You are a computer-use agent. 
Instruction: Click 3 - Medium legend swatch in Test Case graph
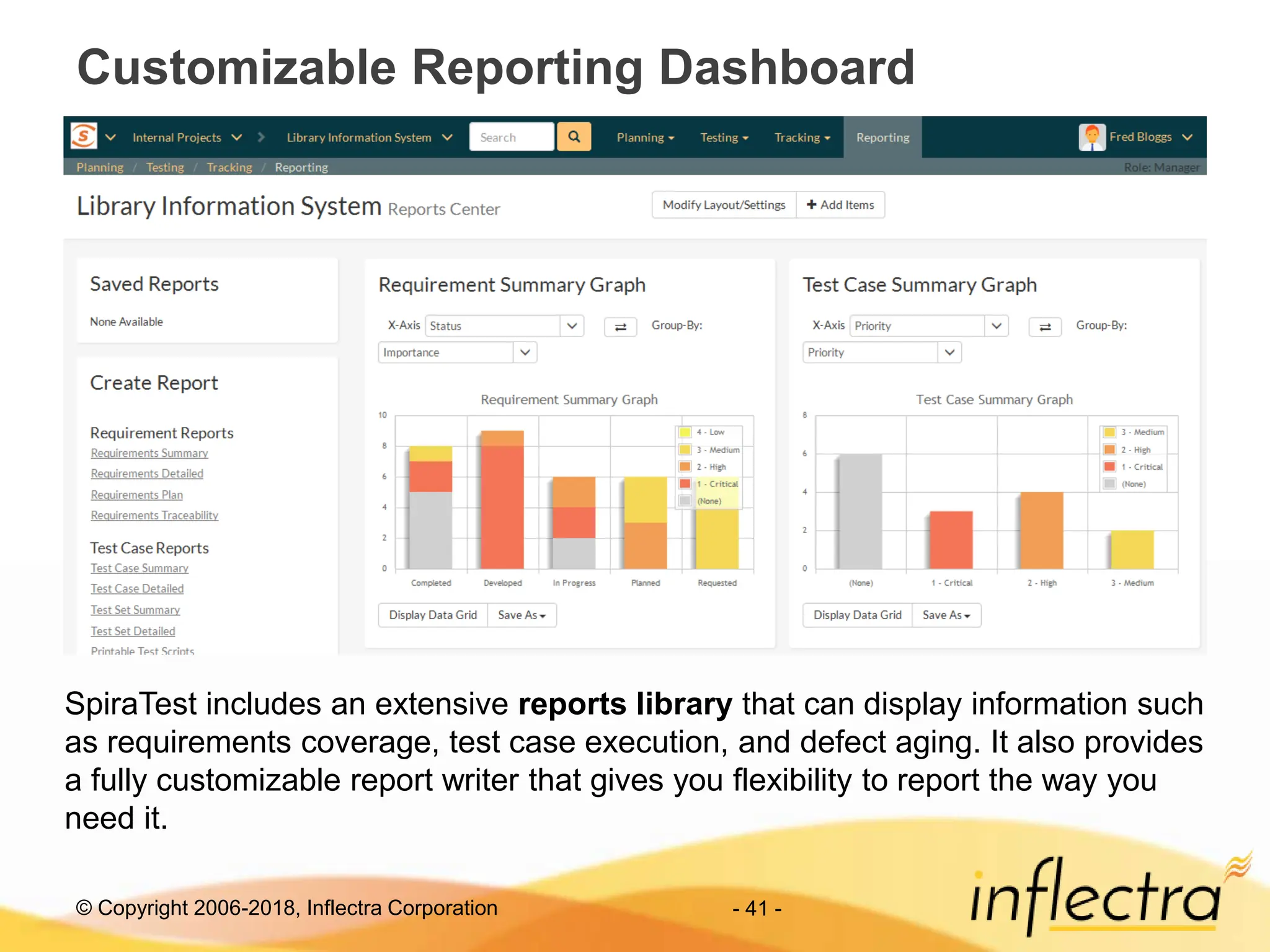pos(1110,432)
